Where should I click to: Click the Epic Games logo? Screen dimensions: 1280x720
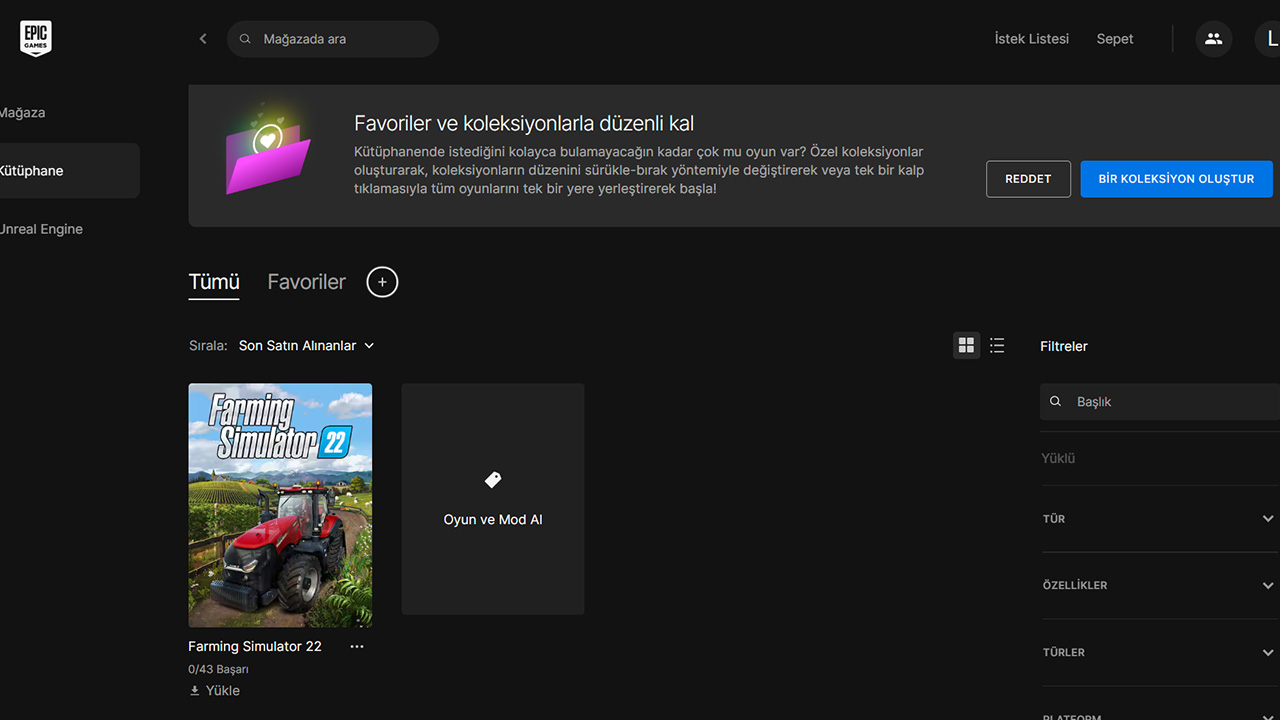(35, 39)
